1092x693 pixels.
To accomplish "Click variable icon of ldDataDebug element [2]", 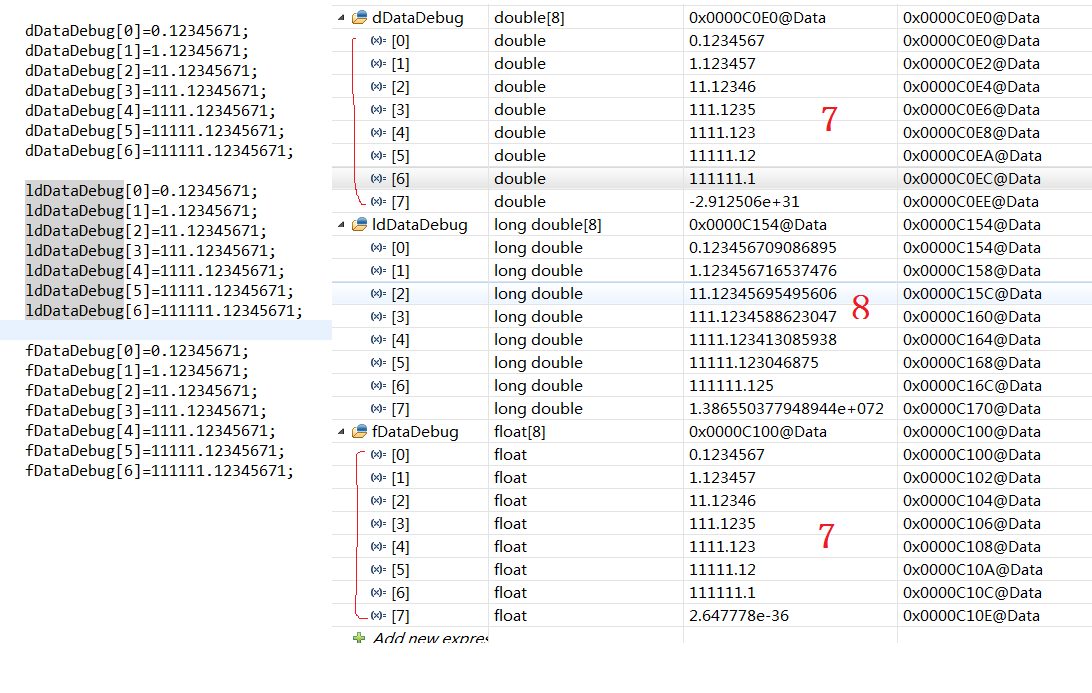I will (x=378, y=293).
